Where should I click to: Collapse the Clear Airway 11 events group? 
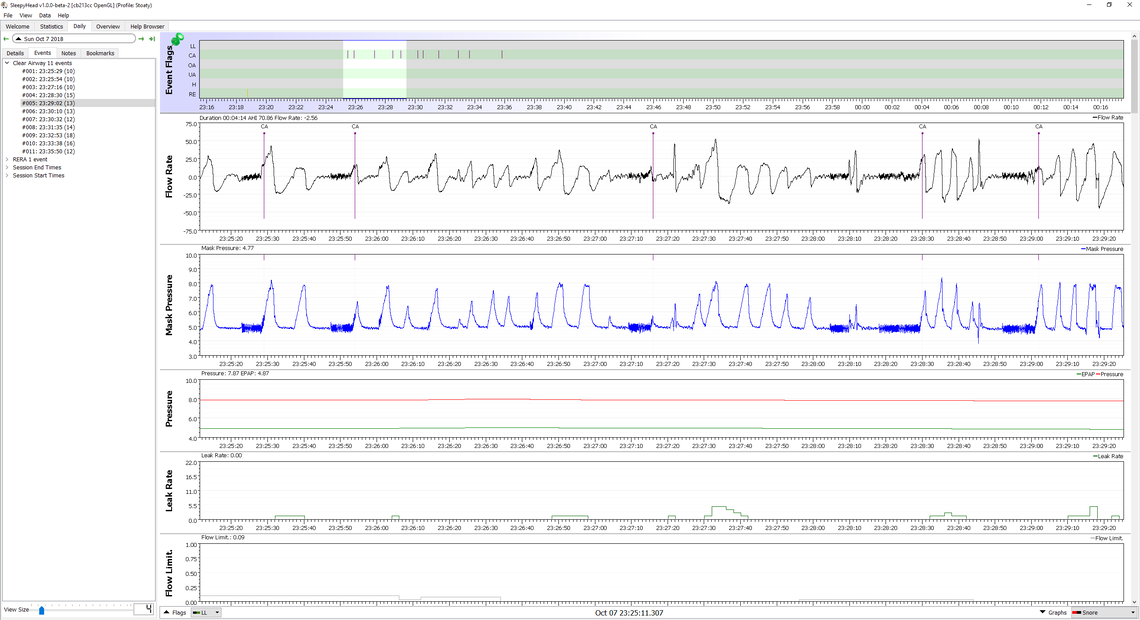coord(7,63)
